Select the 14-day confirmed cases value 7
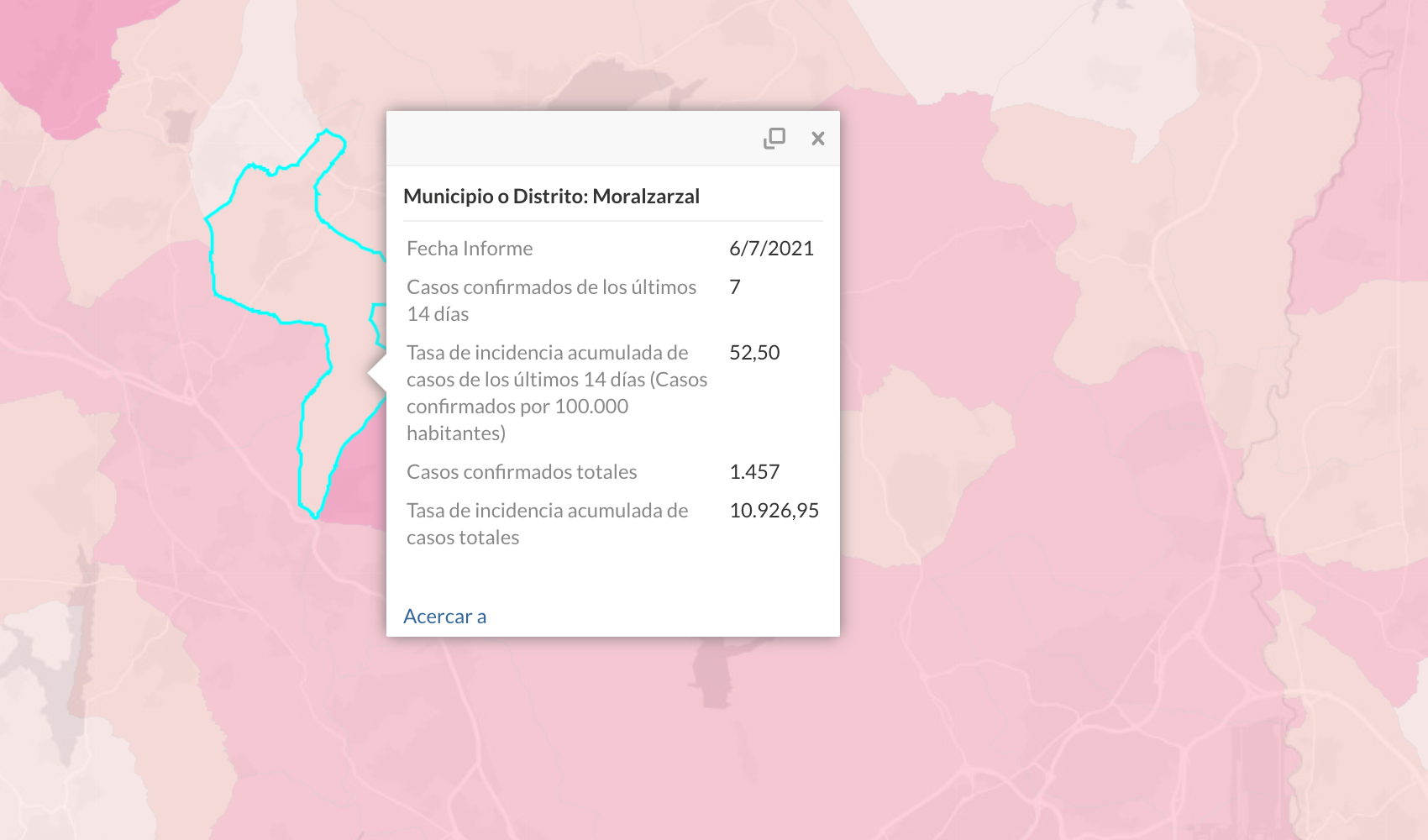This screenshot has height=840, width=1428. pyautogui.click(x=735, y=287)
